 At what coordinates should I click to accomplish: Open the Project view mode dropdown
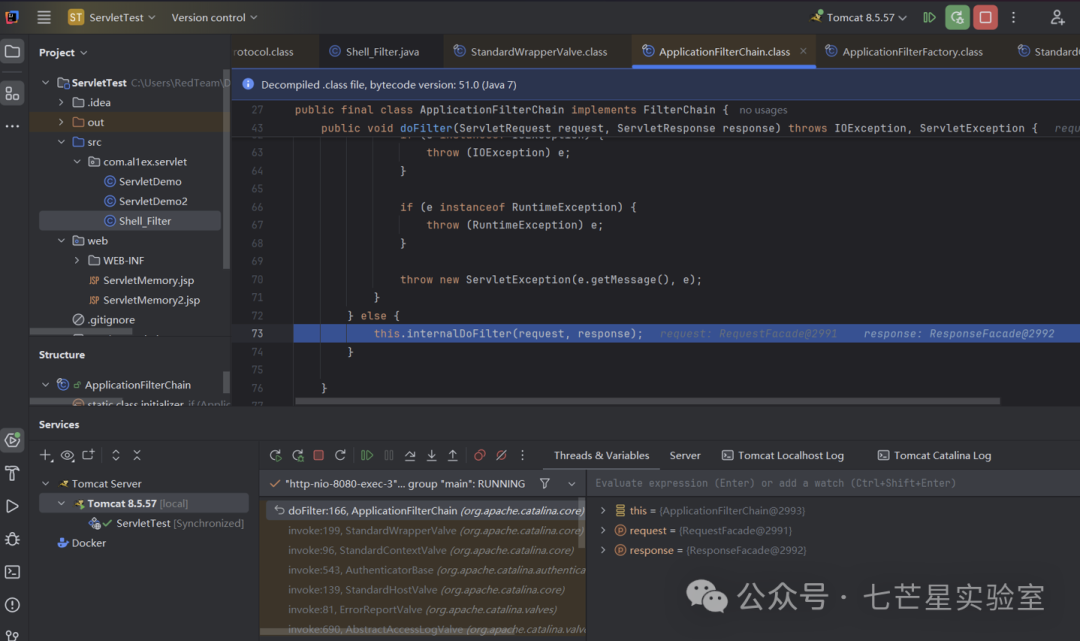63,52
